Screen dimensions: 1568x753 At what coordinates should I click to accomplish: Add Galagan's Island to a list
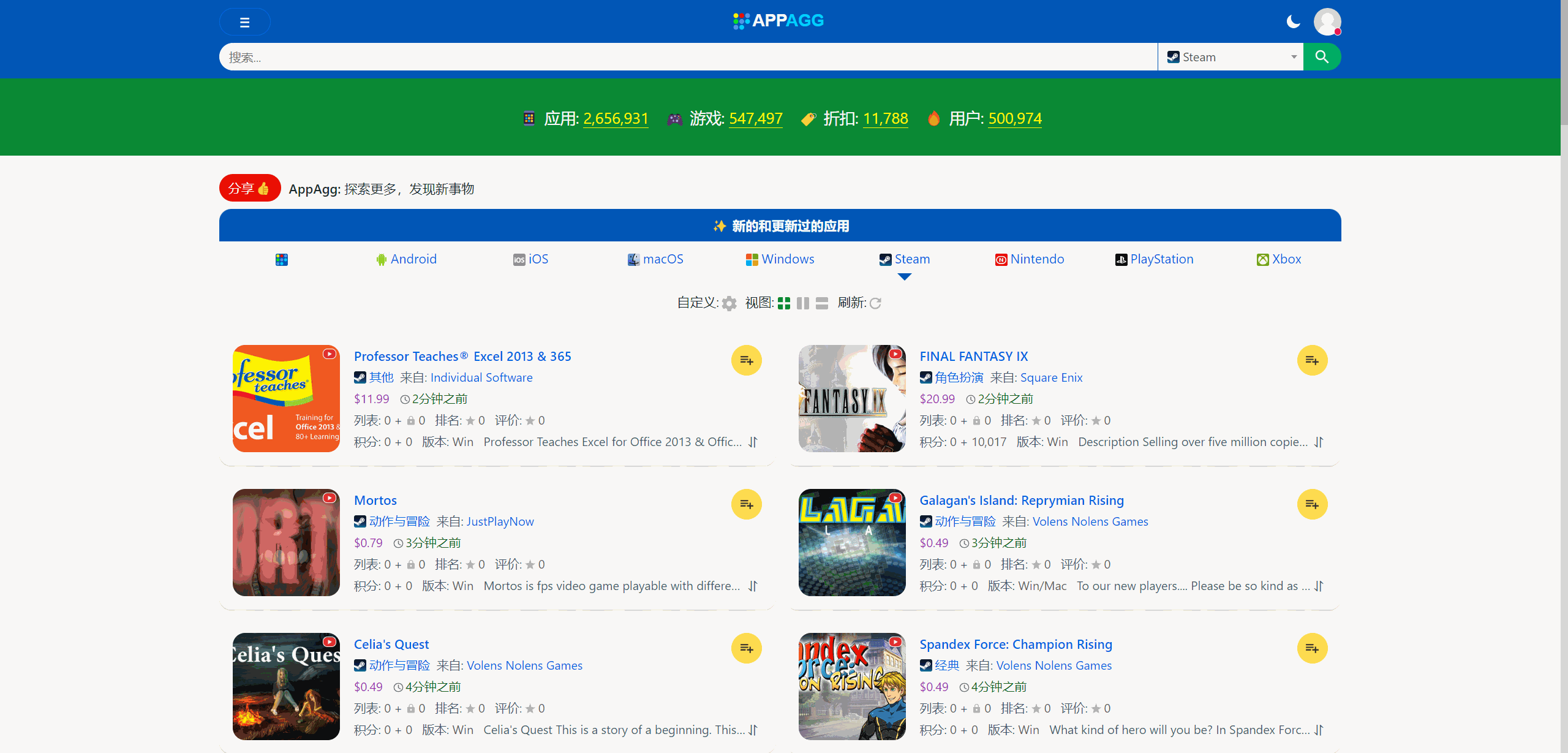pyautogui.click(x=1311, y=504)
